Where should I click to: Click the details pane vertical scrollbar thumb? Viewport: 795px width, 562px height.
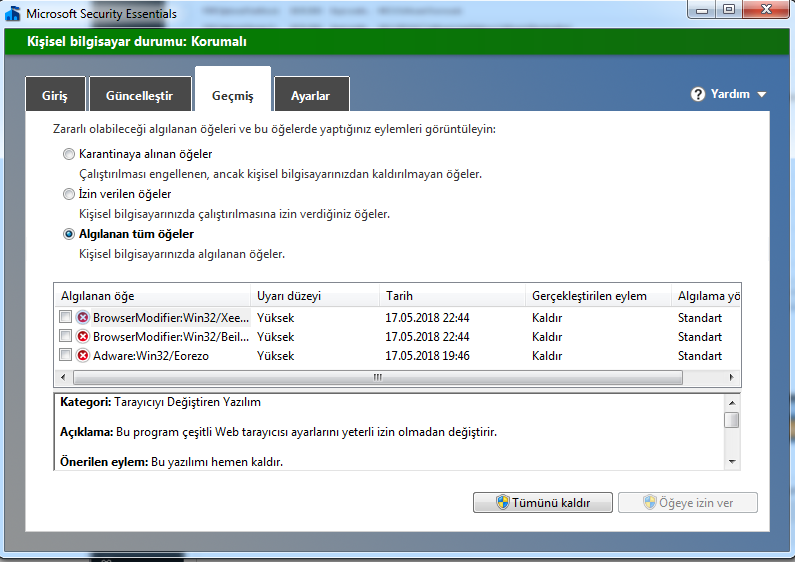[732, 420]
